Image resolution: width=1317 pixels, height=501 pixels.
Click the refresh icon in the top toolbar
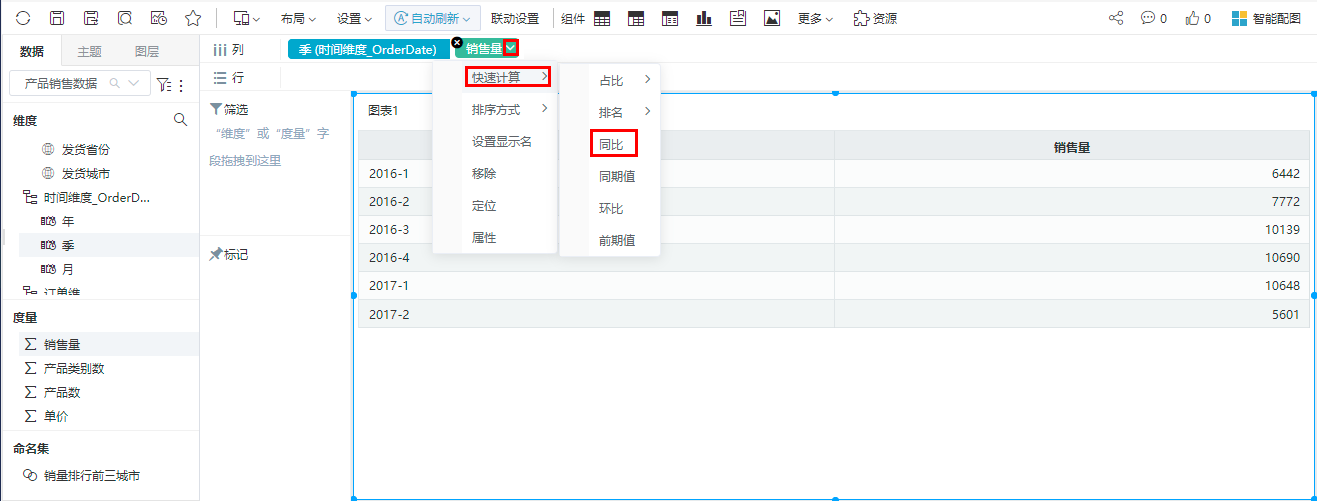point(23,18)
